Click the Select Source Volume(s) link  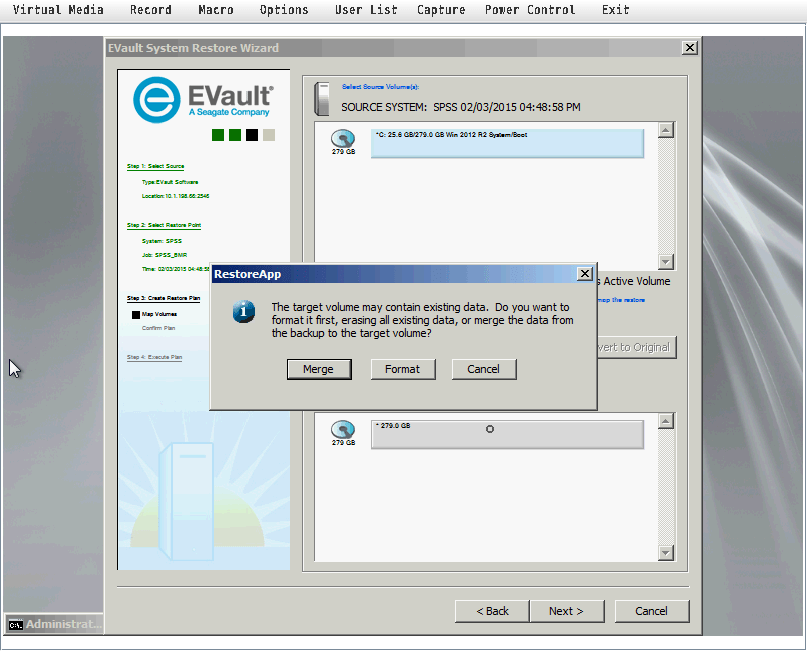click(380, 87)
